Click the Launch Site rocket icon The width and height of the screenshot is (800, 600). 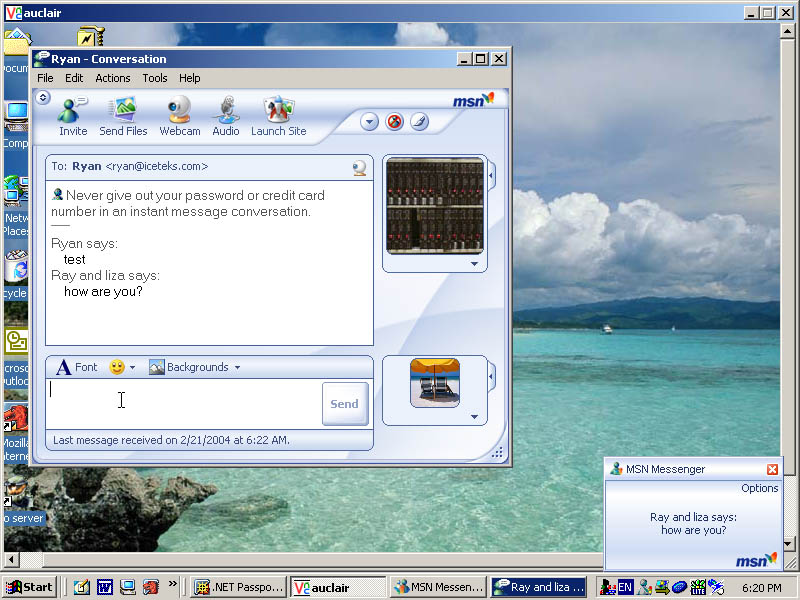click(x=278, y=116)
